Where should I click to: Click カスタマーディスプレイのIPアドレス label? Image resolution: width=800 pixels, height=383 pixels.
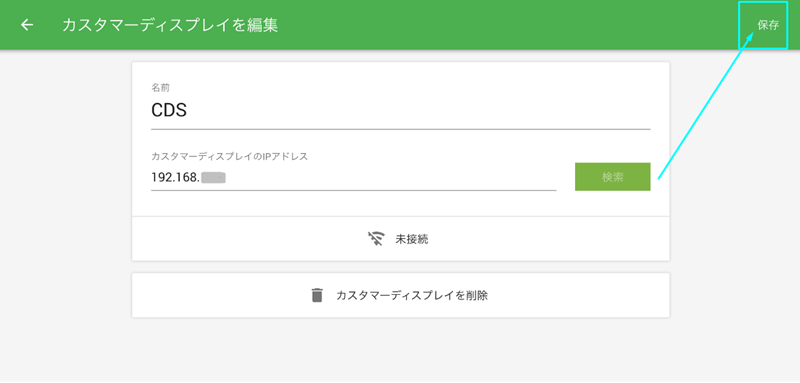230,157
